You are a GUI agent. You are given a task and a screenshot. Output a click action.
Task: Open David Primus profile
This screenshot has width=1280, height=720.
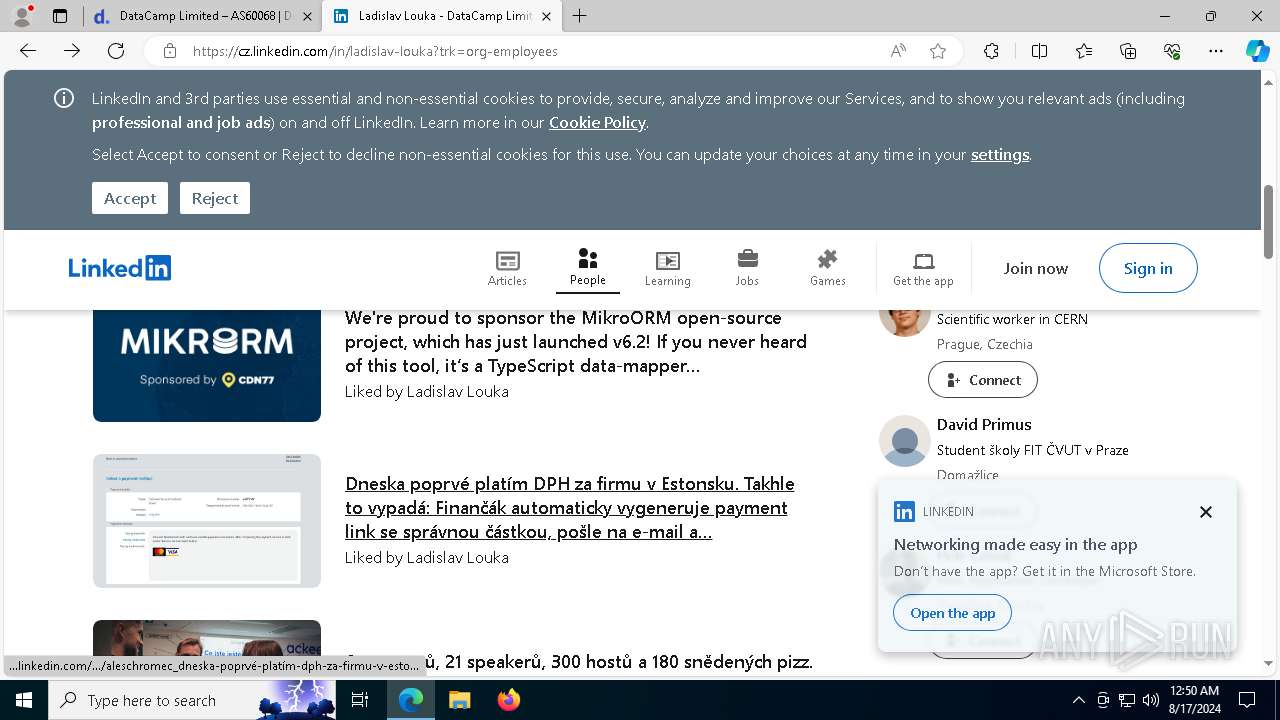click(x=984, y=424)
